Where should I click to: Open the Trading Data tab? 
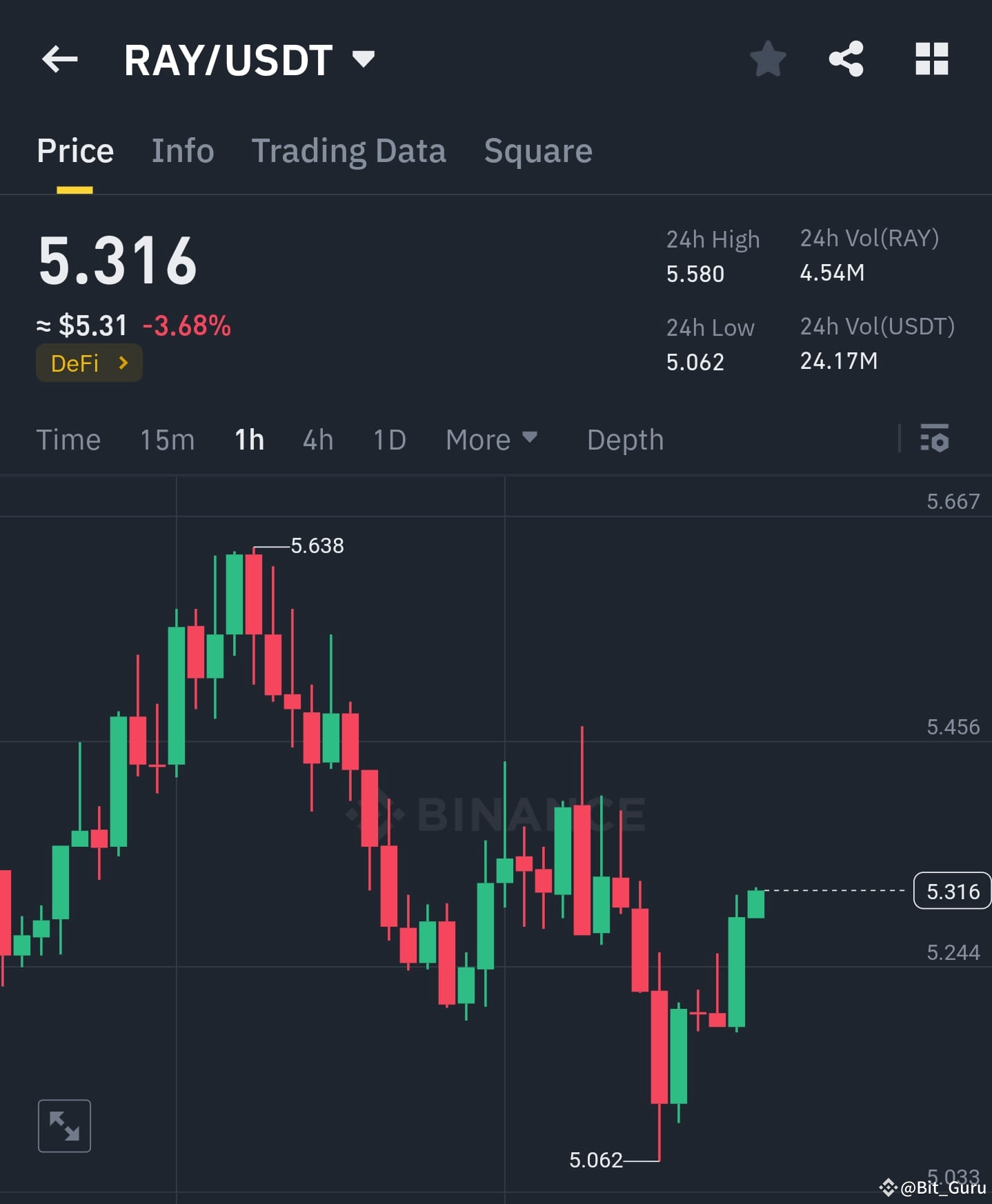349,150
